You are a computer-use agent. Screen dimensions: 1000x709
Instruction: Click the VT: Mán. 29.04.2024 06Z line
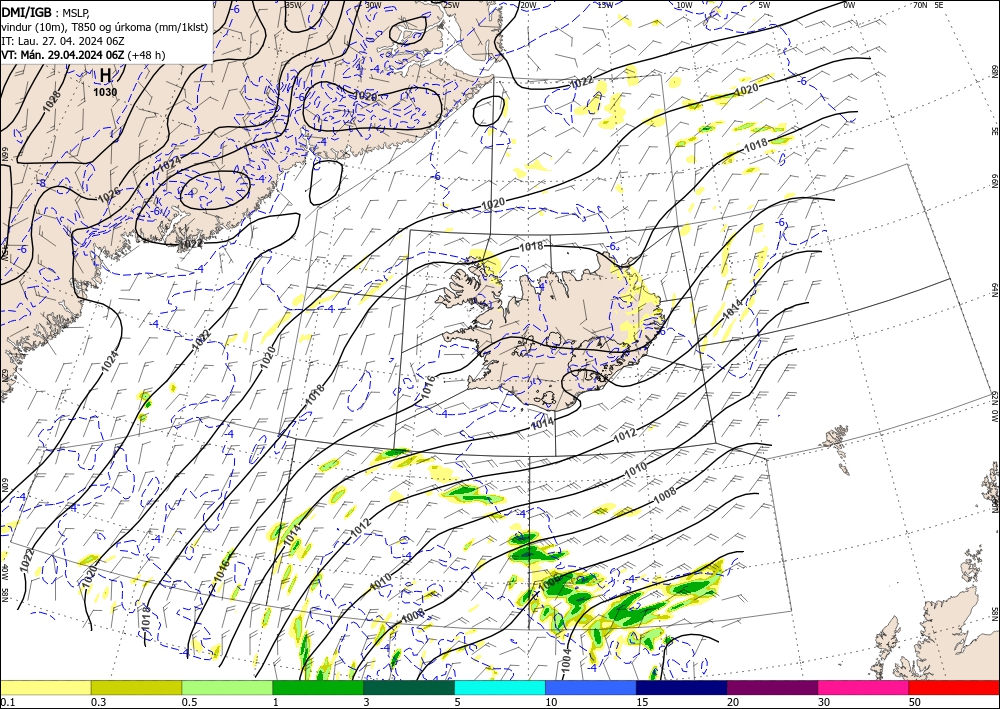pos(63,55)
